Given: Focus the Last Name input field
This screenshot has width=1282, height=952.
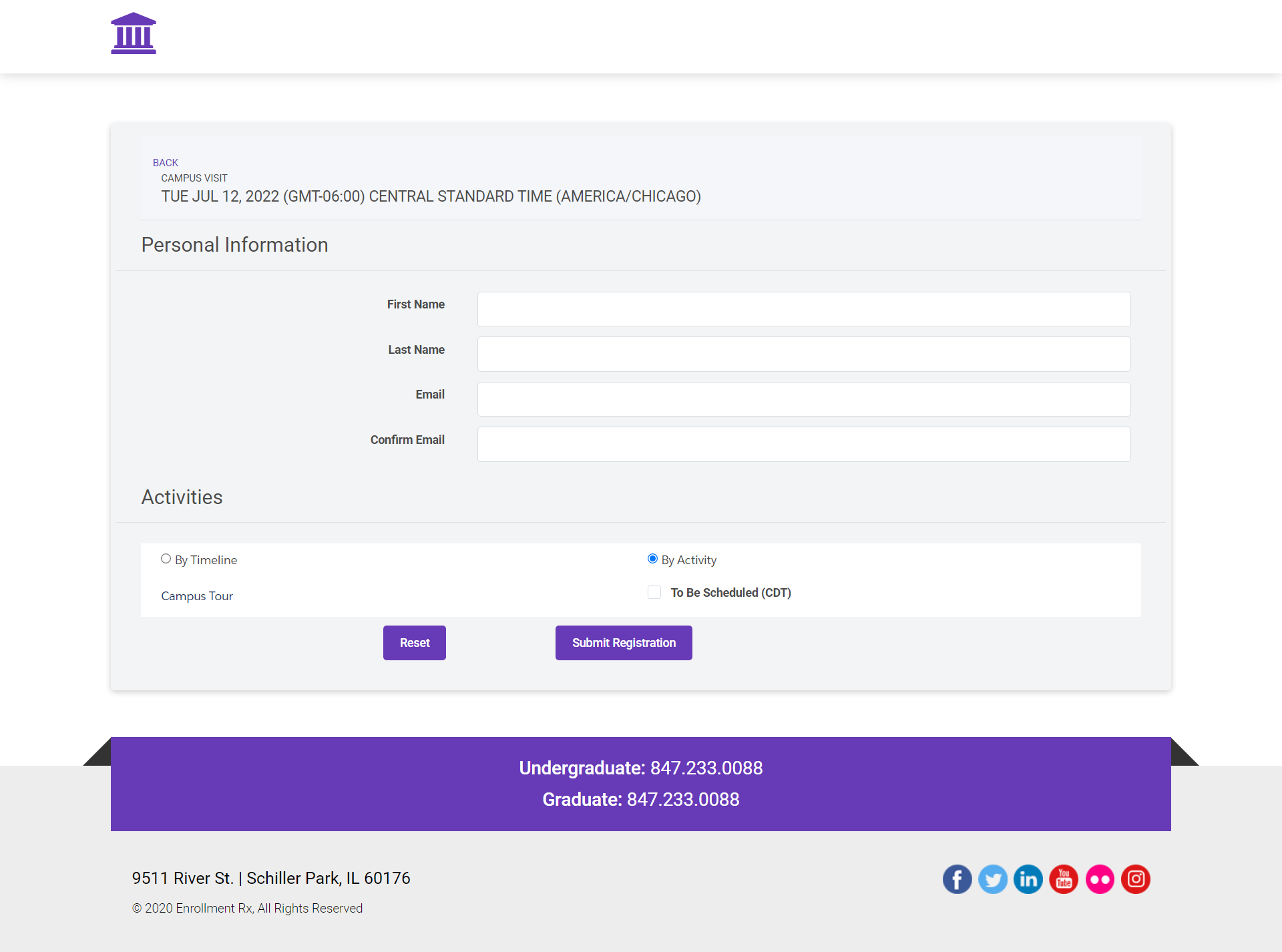Looking at the screenshot, I should pos(803,354).
